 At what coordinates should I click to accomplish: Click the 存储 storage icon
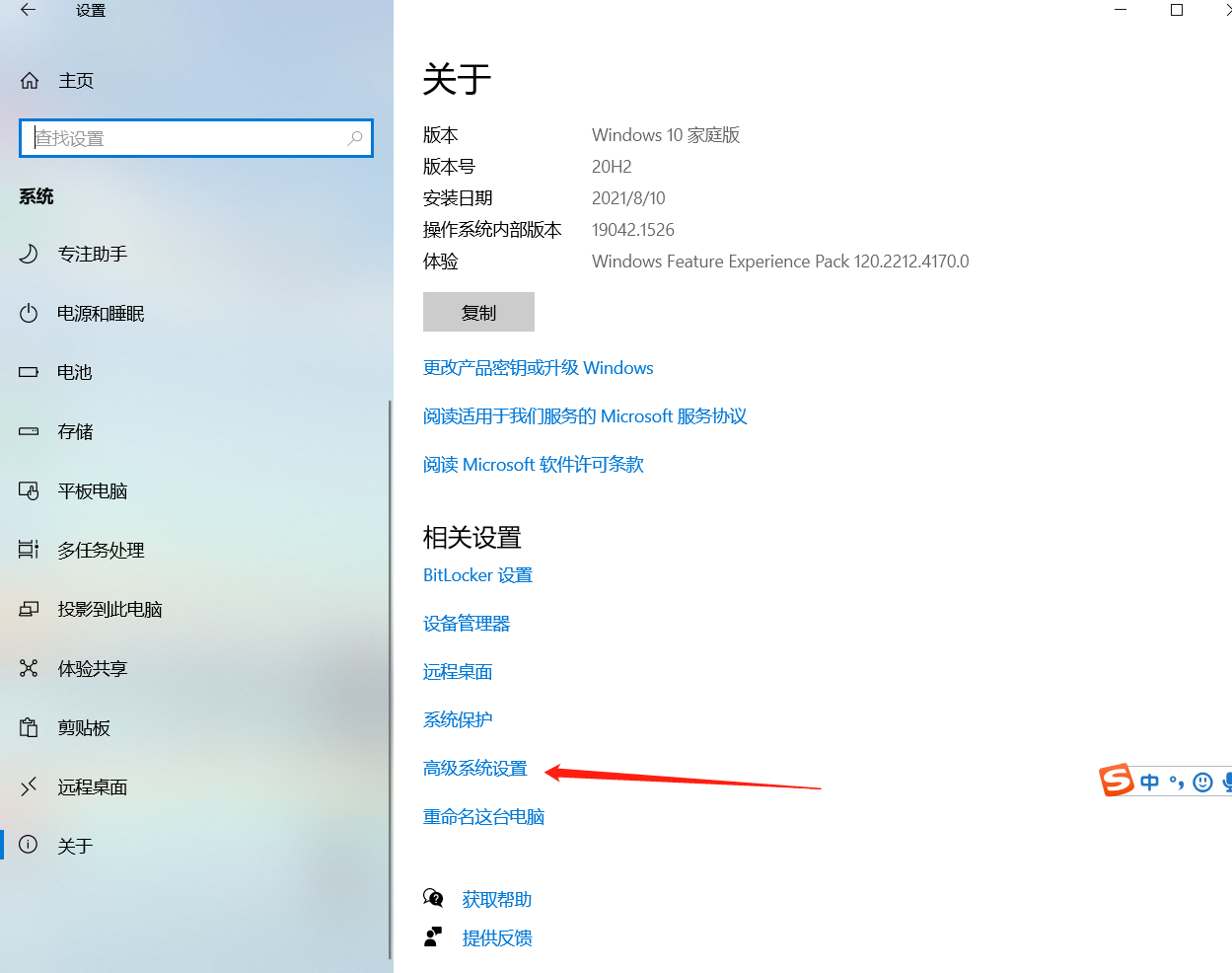click(29, 431)
